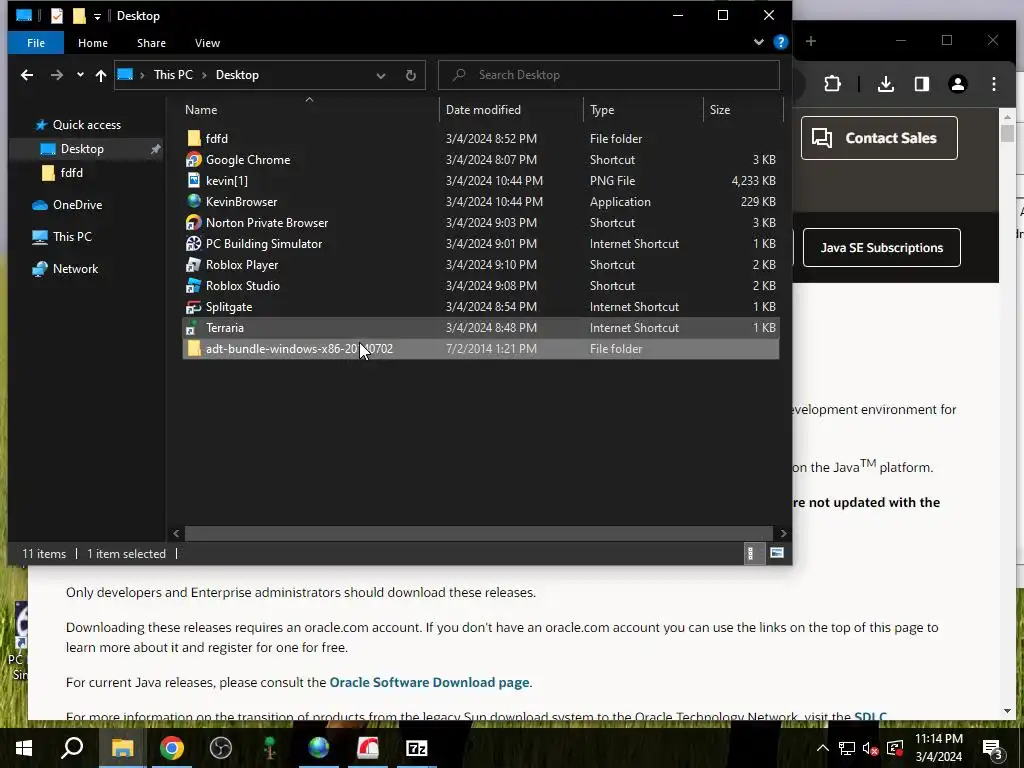The height and width of the screenshot is (768, 1024).
Task: Open Oracle Software Download page link
Action: (429, 682)
